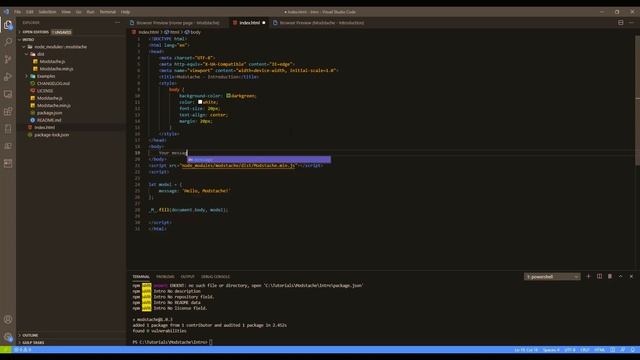Viewport: 640px width, 360px height.
Task: Open VS Code logo application menu
Action: pos(6,12)
